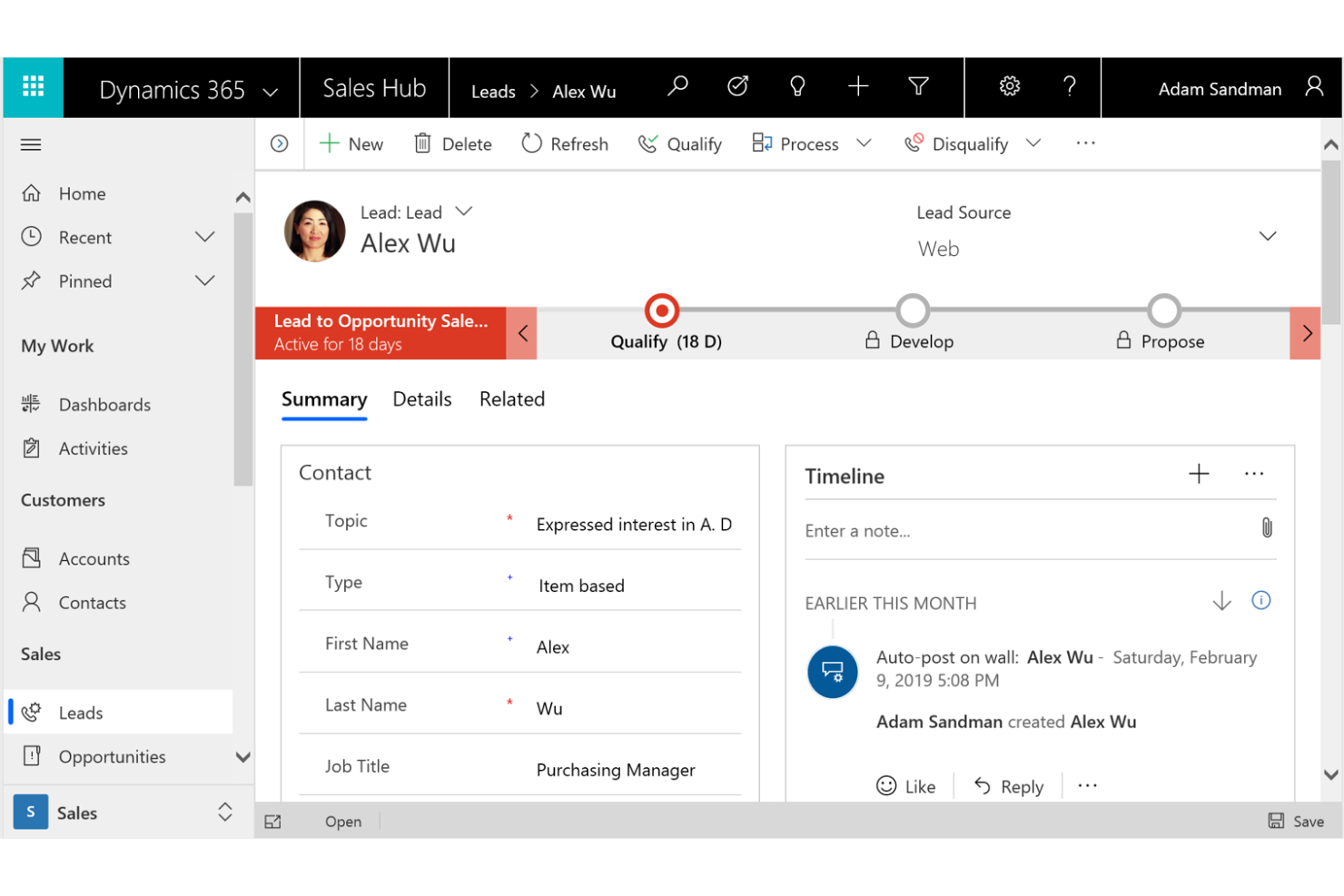Click the plus quick create icon in top bar
Viewport: 1344px width, 896px height.
click(858, 86)
